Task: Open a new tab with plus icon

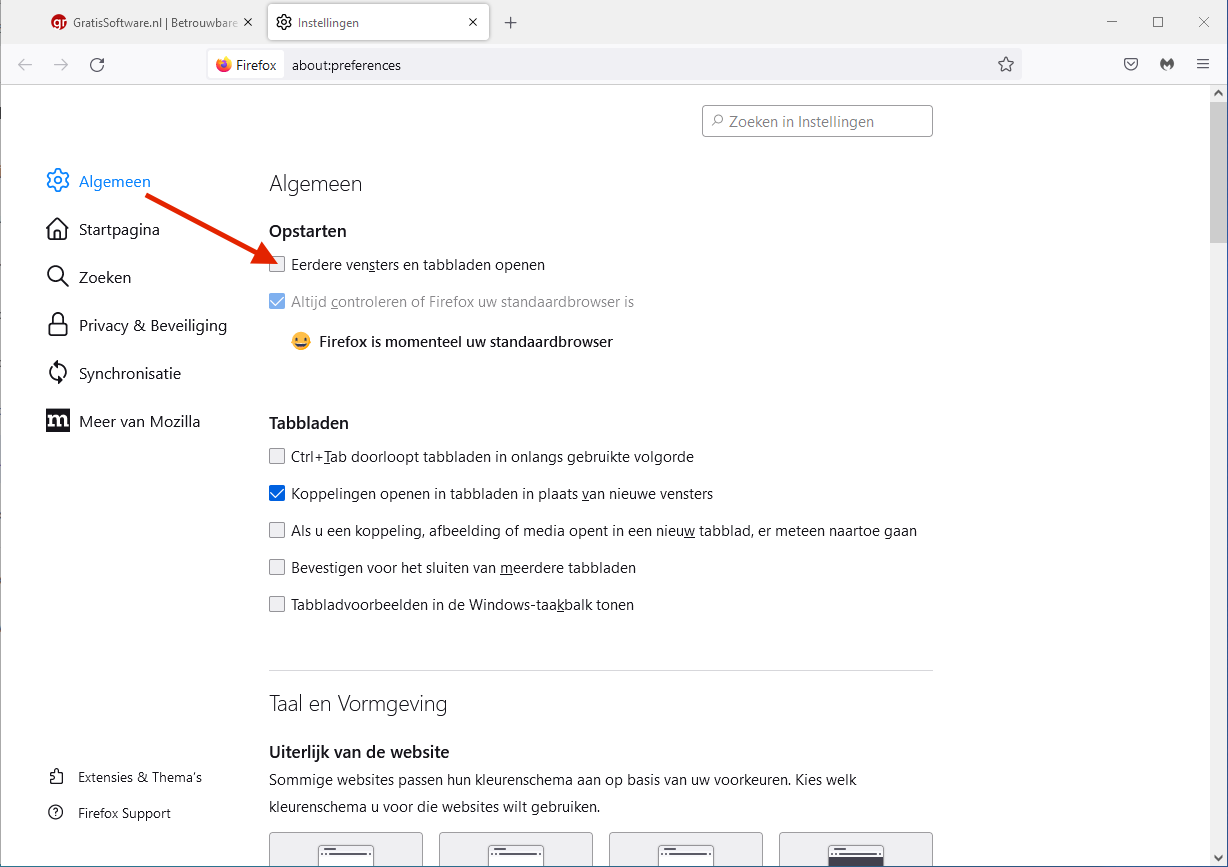Action: [511, 23]
